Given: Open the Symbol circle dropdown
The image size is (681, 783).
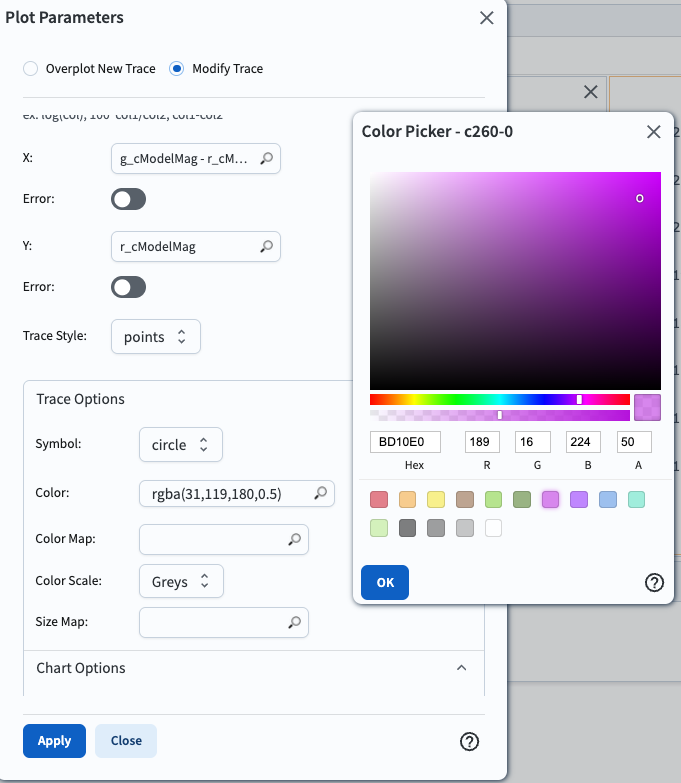Looking at the screenshot, I should (x=180, y=445).
